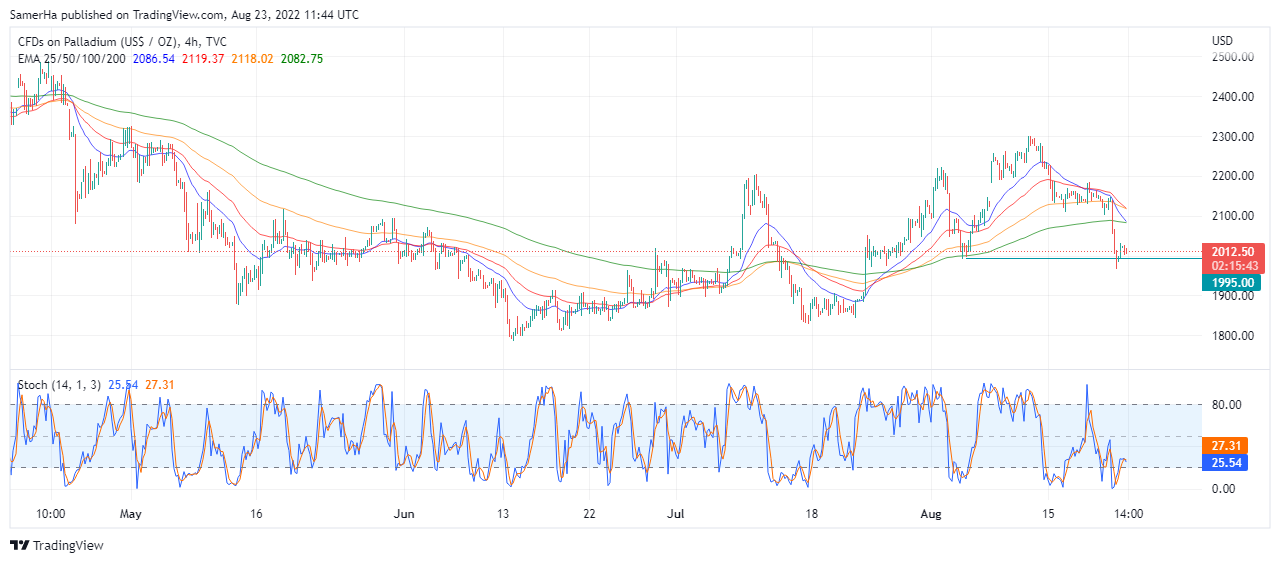Select the Stoch (14, 1, 3) indicator legend
The width and height of the screenshot is (1280, 563).
(60, 384)
